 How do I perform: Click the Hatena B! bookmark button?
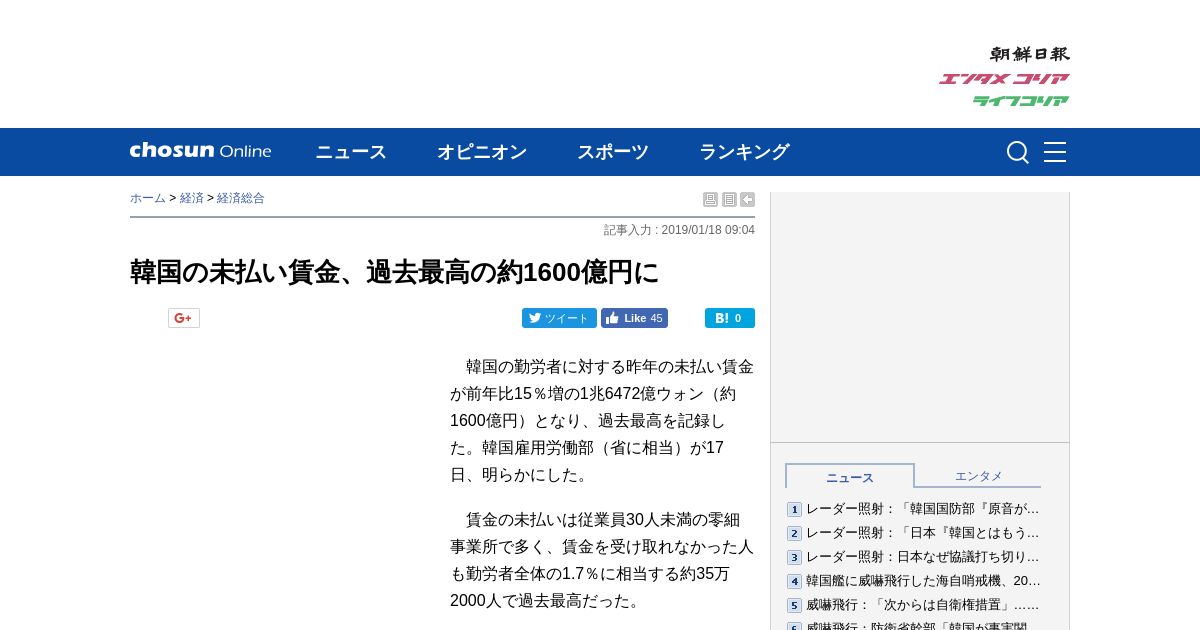[x=730, y=318]
